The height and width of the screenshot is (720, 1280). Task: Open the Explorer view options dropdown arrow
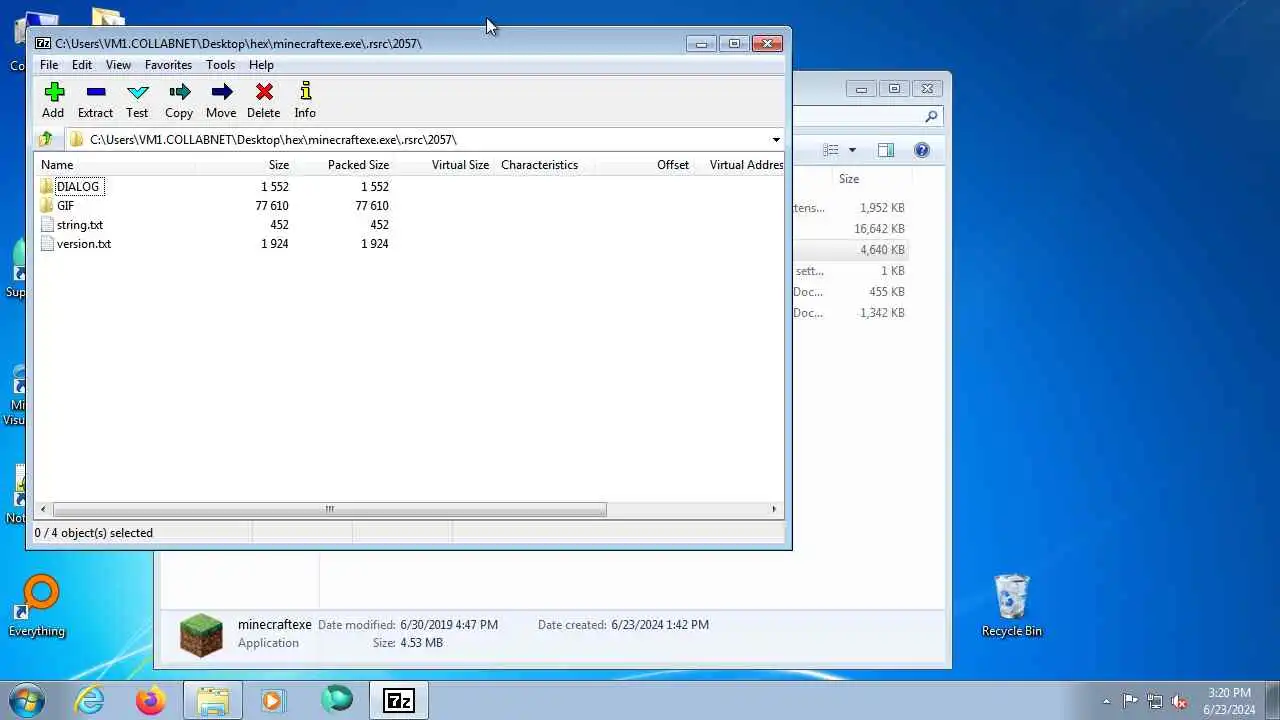click(852, 150)
